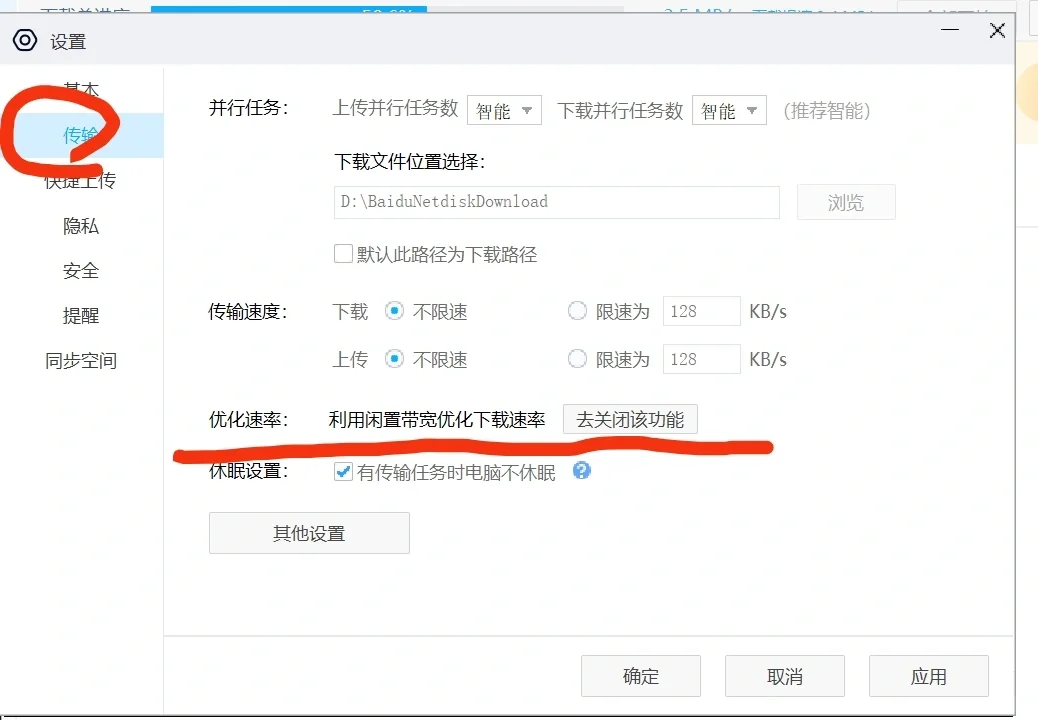Open the download parallel tasks dropdown
Viewport: 1038px width, 720px height.
[729, 110]
